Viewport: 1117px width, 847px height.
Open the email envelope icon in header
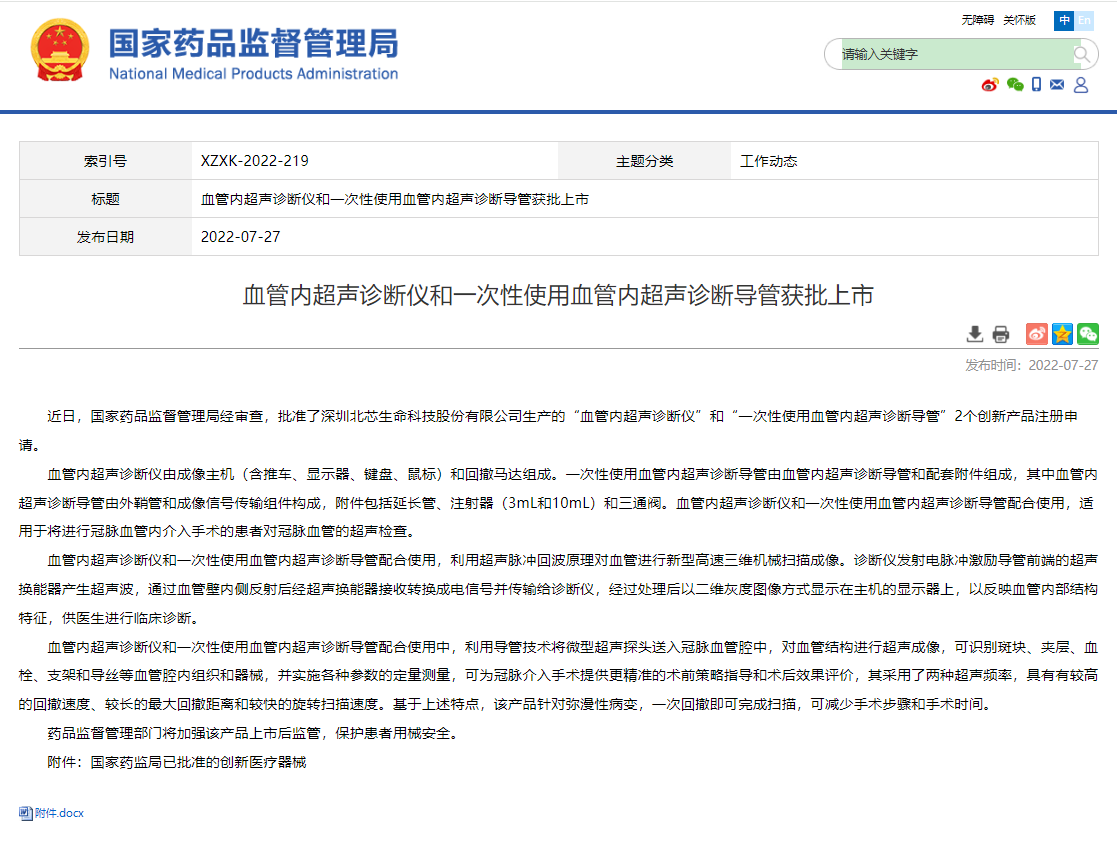coord(1057,85)
